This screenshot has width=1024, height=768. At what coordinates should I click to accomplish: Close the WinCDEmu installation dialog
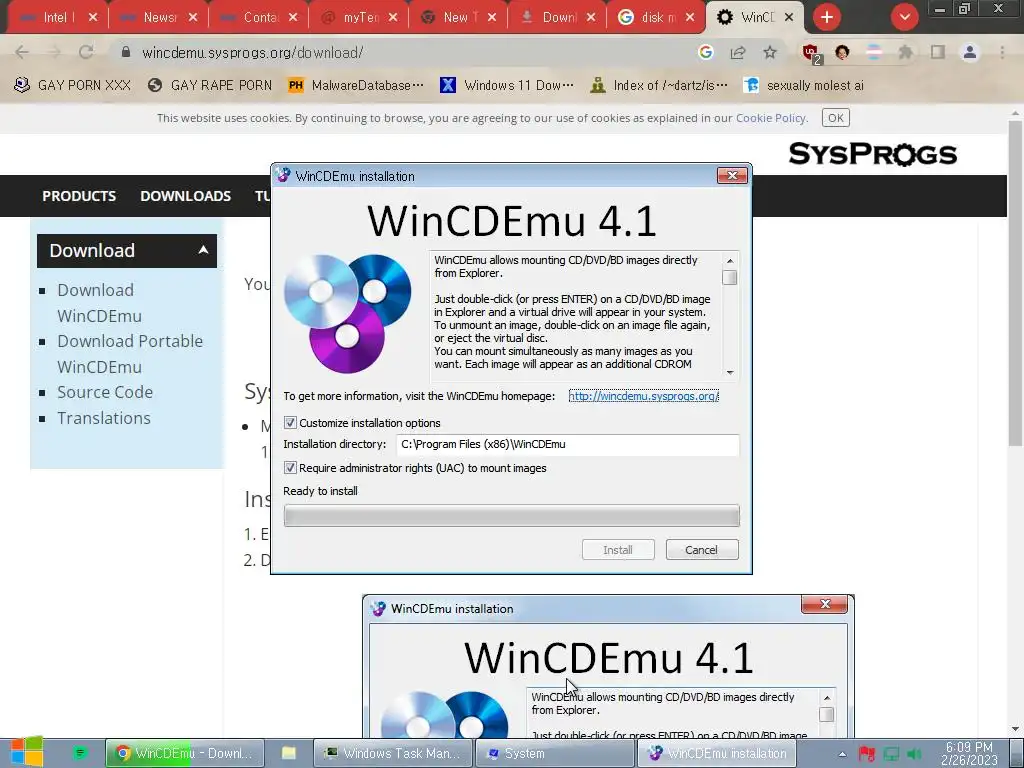pyautogui.click(x=732, y=175)
